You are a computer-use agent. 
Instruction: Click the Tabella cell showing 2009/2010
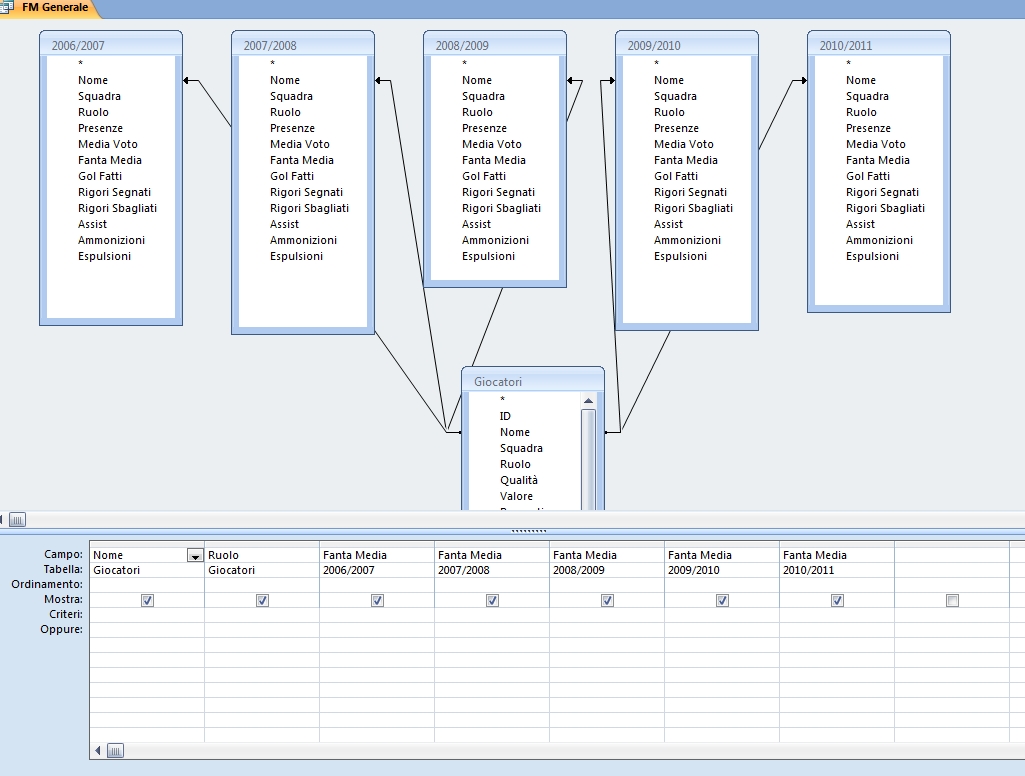(x=721, y=570)
